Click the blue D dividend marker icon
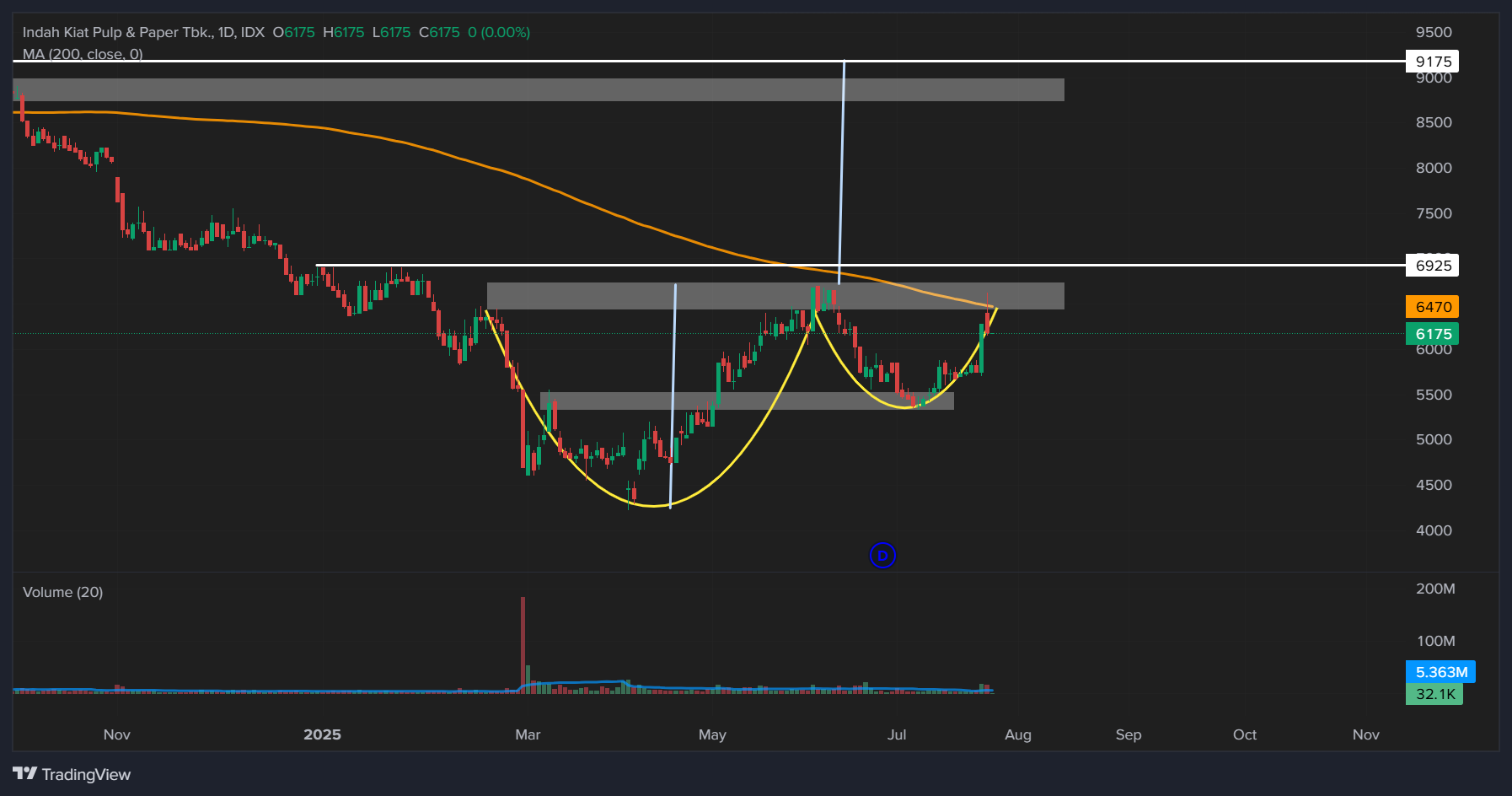Screen dimensions: 1512x796 click(x=882, y=556)
